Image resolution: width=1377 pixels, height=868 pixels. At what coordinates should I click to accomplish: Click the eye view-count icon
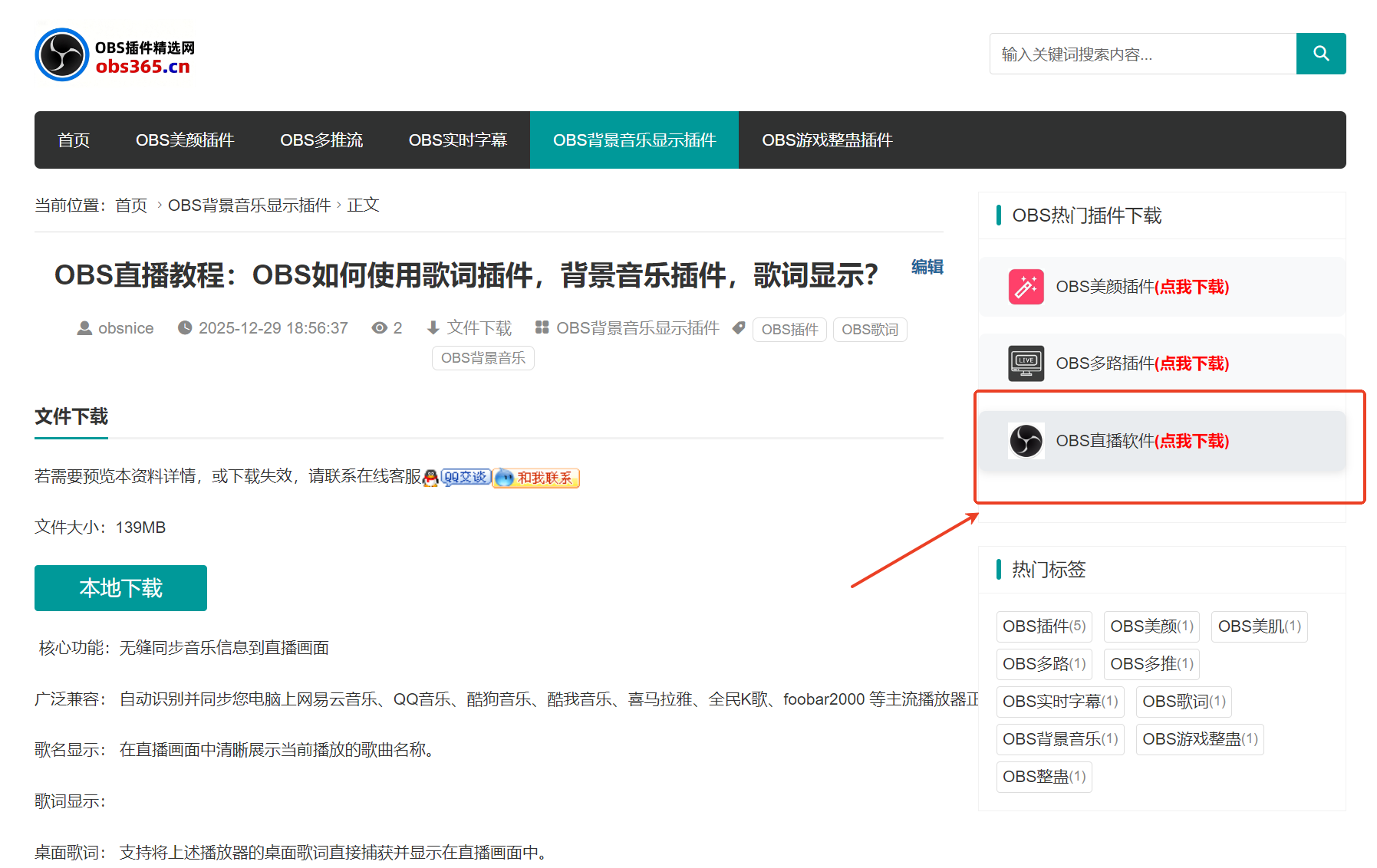point(377,327)
